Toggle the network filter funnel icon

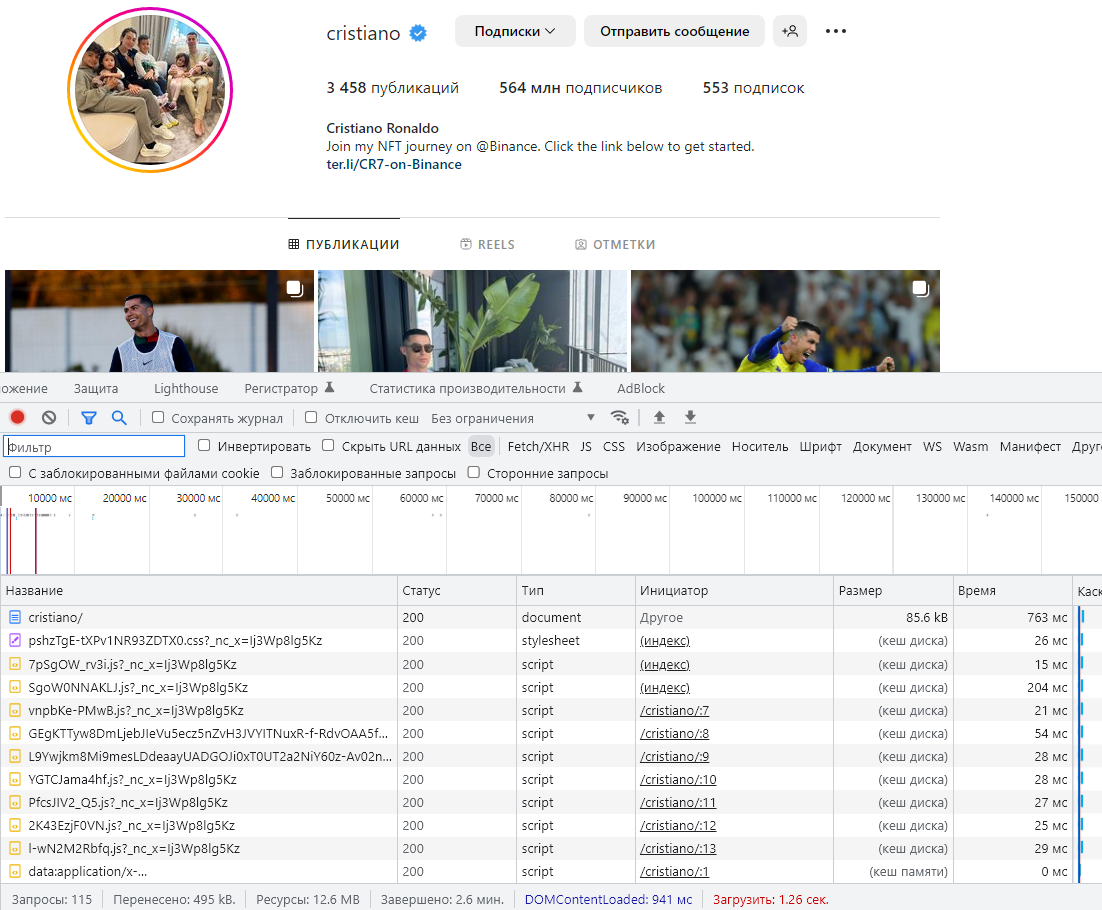click(x=89, y=418)
